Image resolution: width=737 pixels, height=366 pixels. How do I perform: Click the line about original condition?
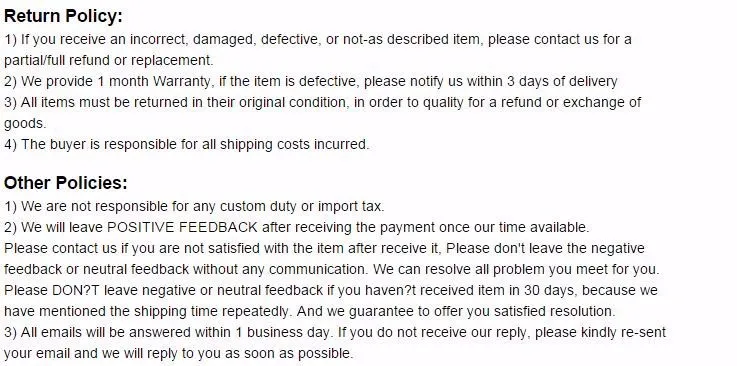[322, 102]
